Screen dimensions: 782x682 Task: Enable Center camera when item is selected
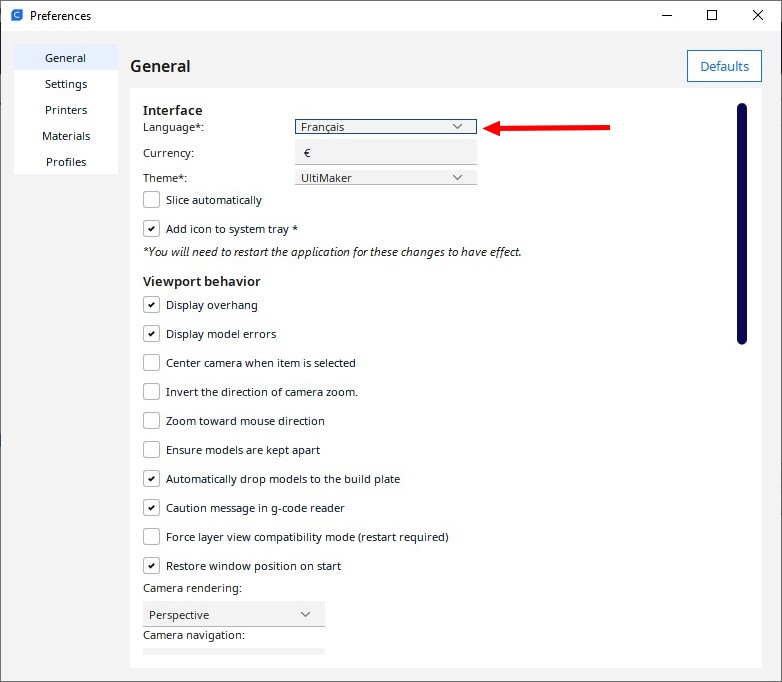click(x=152, y=363)
